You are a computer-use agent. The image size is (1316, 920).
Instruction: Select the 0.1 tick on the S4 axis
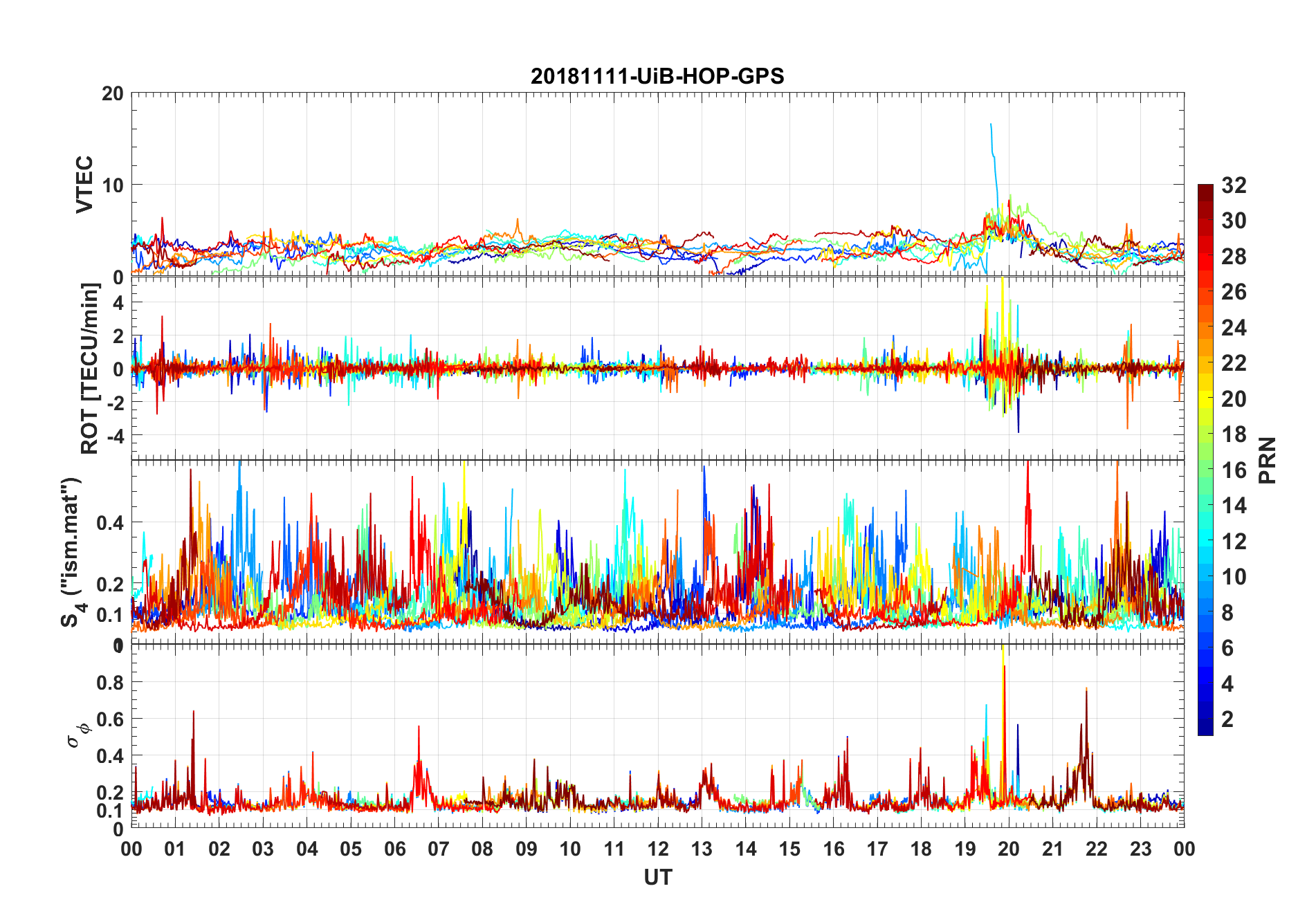pos(110,614)
